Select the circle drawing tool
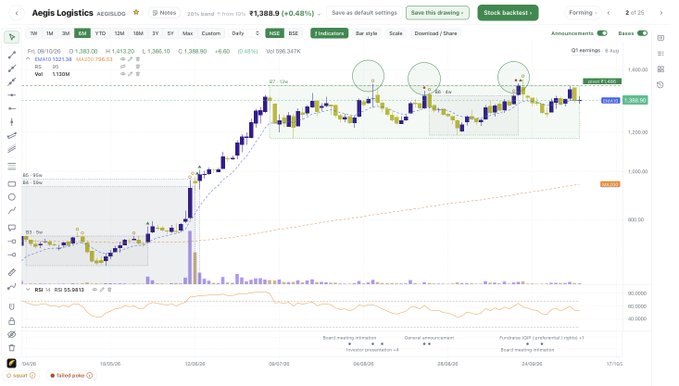The image size is (679, 386). pyautogui.click(x=12, y=197)
